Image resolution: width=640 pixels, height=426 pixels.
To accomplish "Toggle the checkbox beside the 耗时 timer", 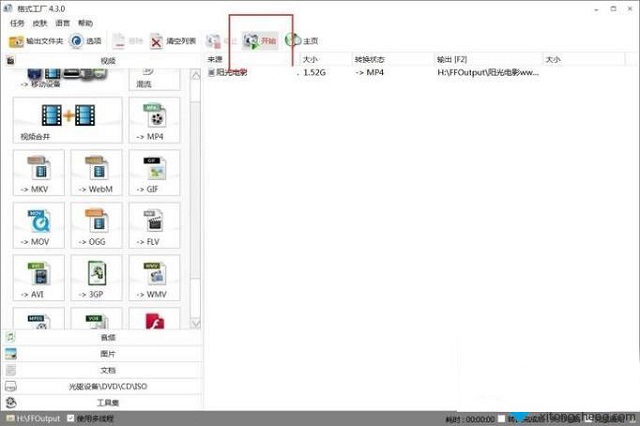I will coord(501,419).
